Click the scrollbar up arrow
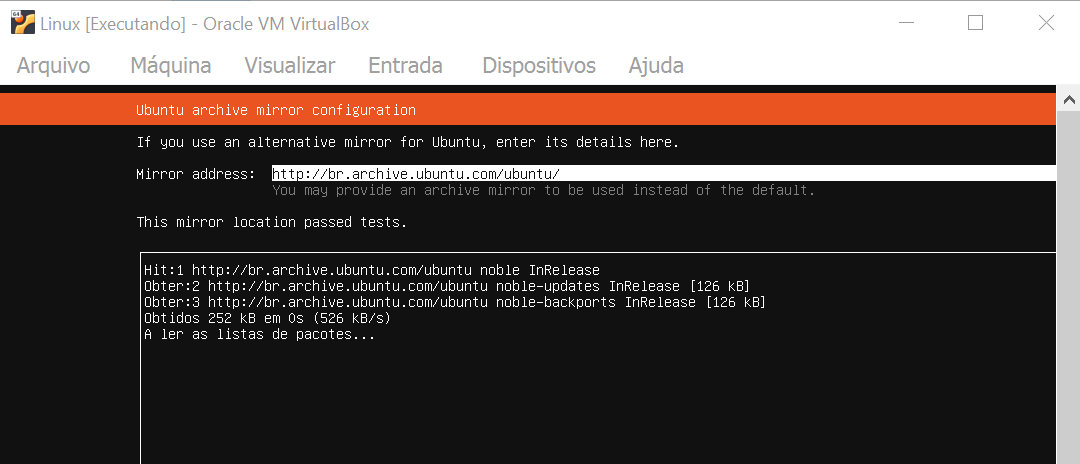The width and height of the screenshot is (1080, 464). 1069,101
